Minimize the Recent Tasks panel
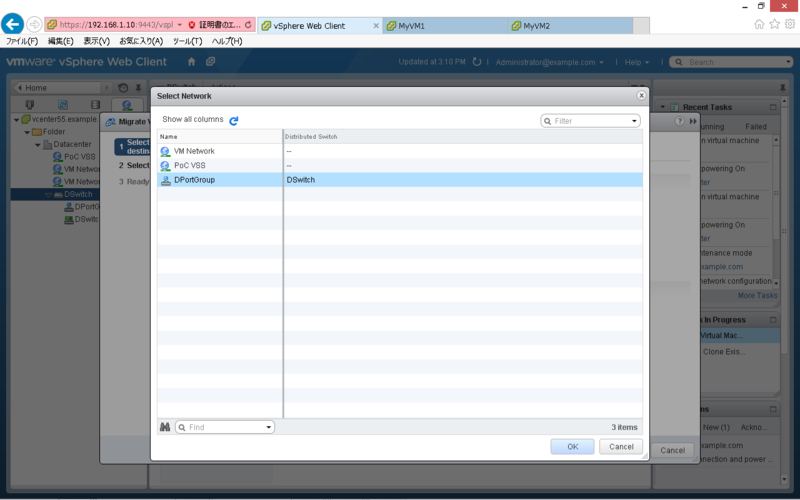Image resolution: width=800 pixels, height=500 pixels. pos(773,107)
